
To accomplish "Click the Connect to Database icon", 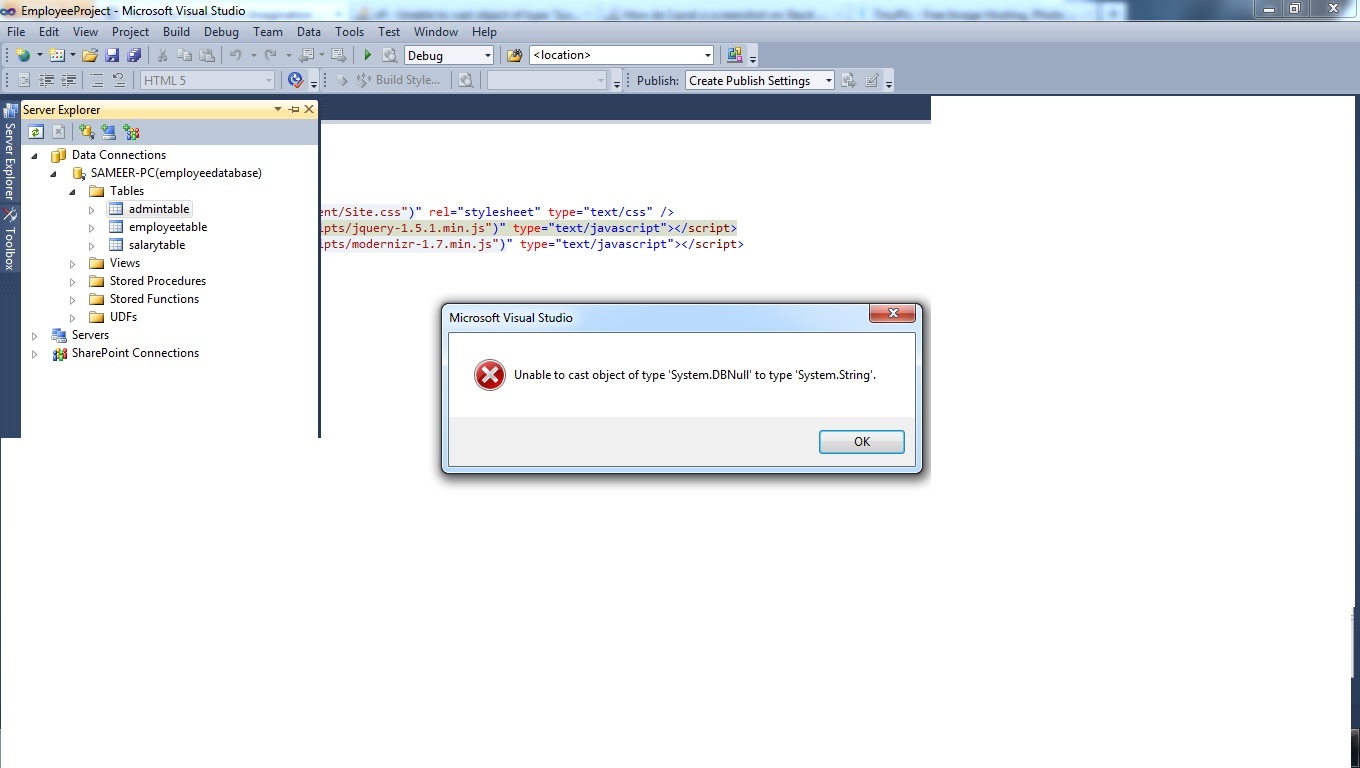I will (87, 132).
